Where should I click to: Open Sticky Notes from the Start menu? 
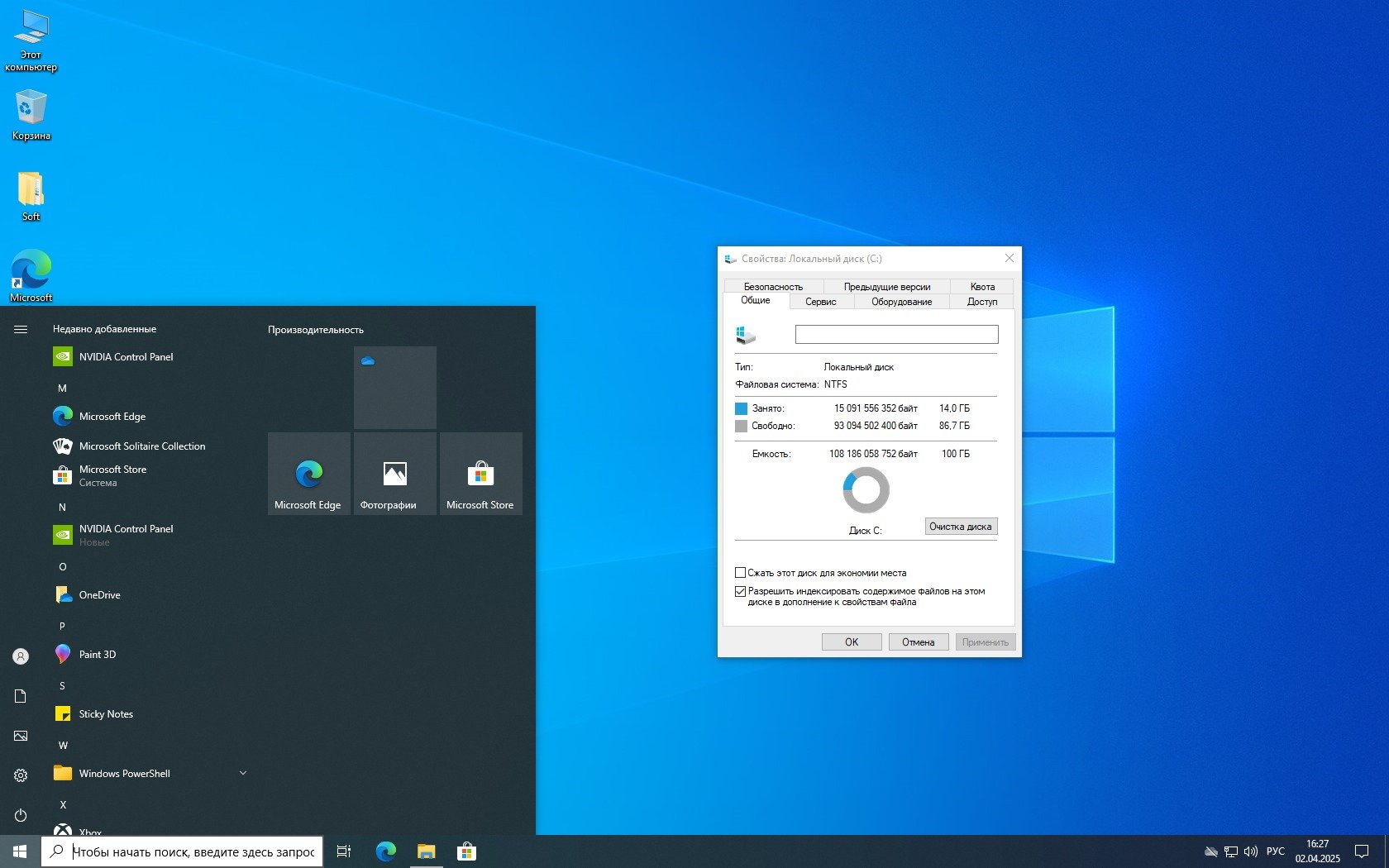(x=105, y=714)
